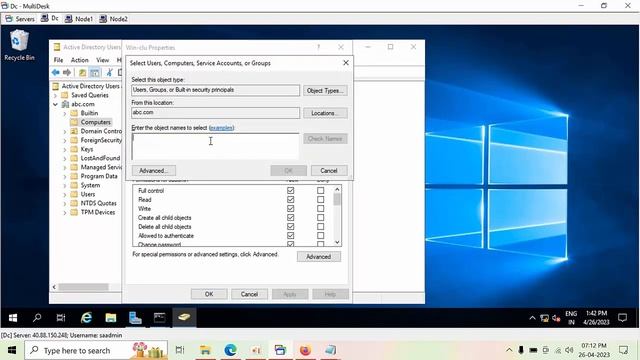Image resolution: width=640 pixels, height=360 pixels.
Task: Open the host notification center icon
Action: tap(623, 350)
